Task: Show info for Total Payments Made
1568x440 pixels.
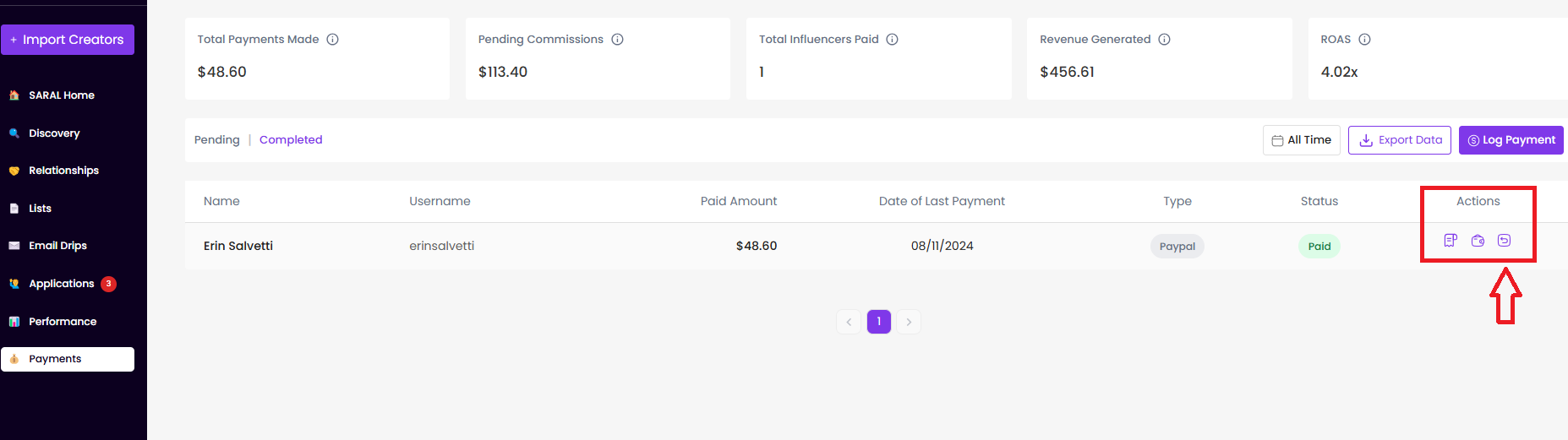Action: 333,40
